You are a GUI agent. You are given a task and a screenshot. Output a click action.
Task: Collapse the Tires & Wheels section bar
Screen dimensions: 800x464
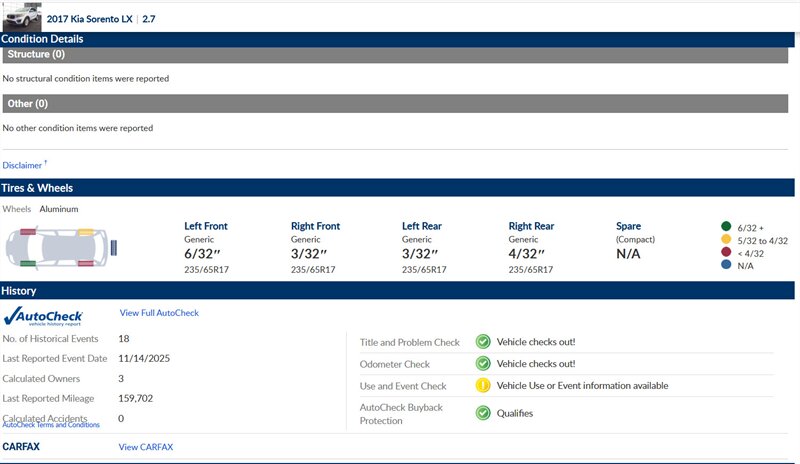point(400,188)
